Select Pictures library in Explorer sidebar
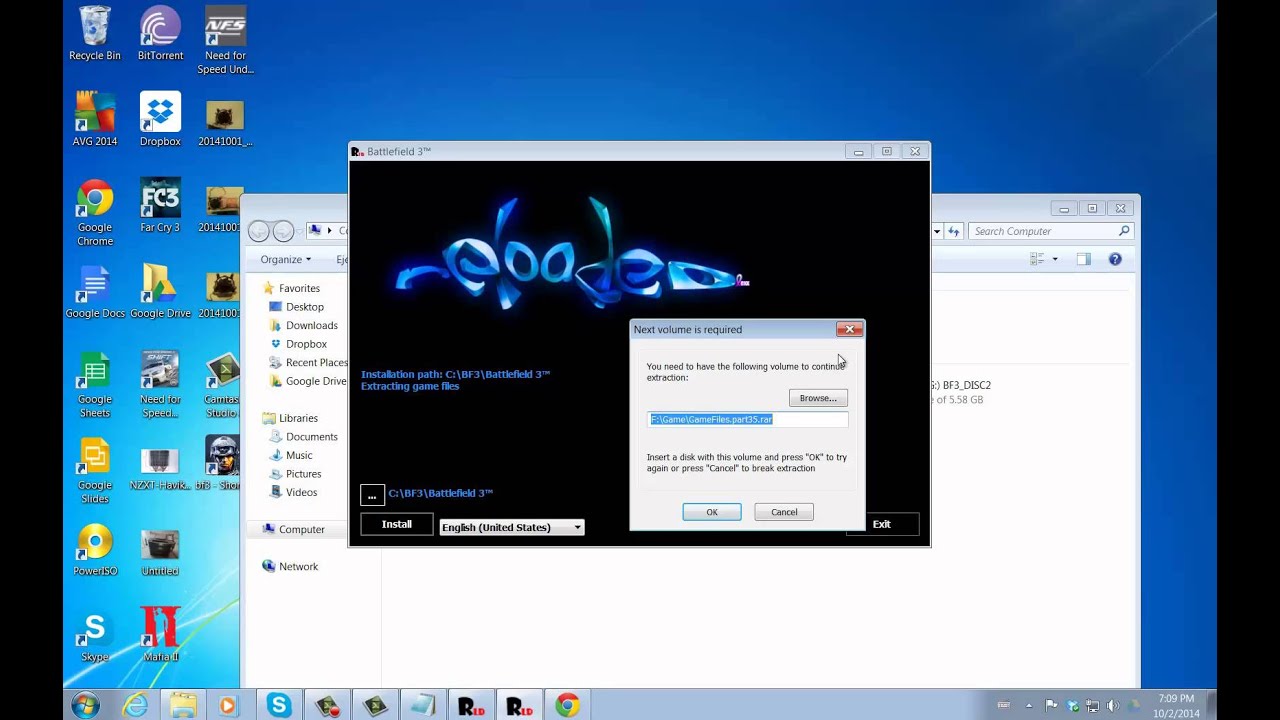 303,474
